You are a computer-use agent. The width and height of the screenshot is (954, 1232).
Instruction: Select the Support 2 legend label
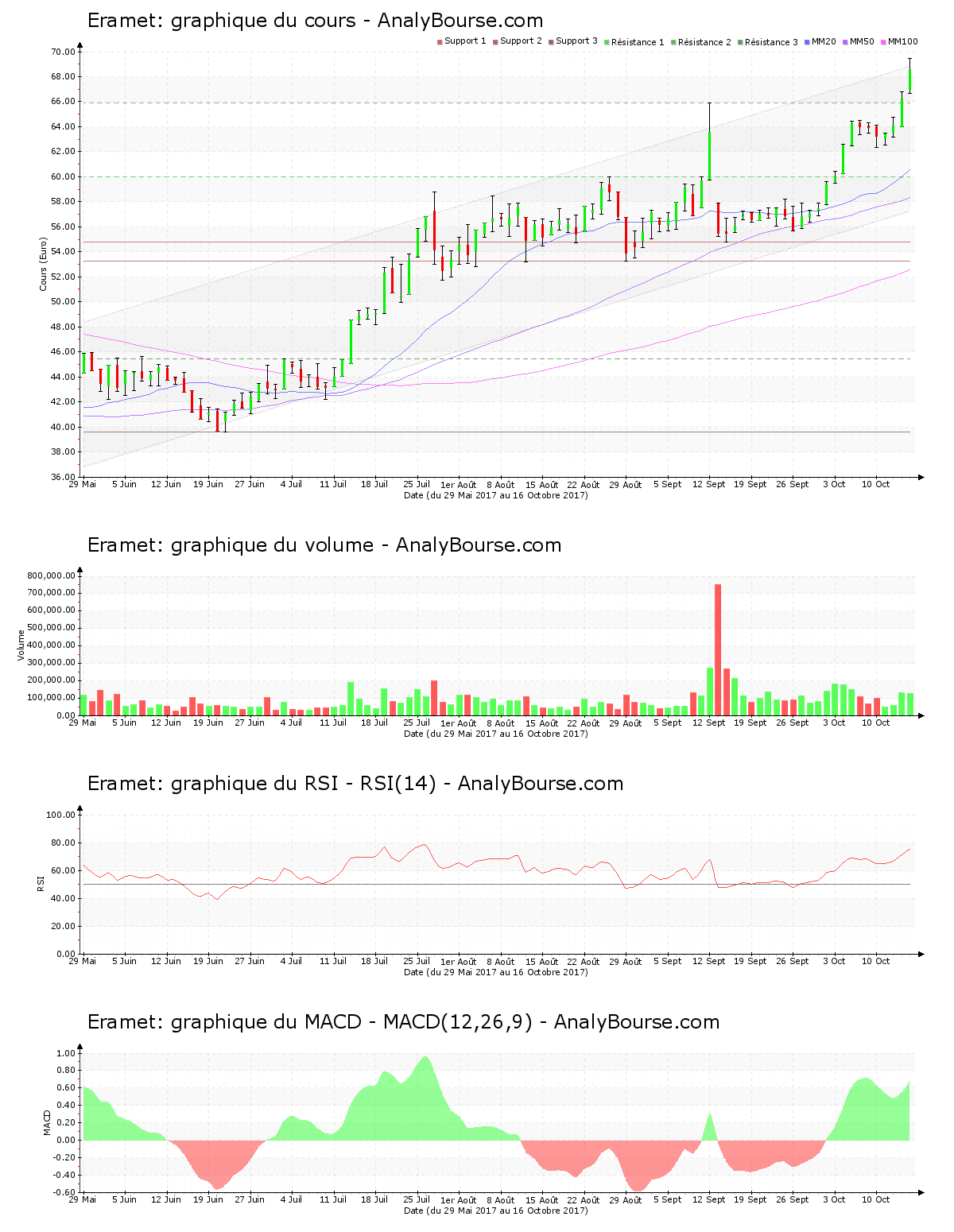521,41
